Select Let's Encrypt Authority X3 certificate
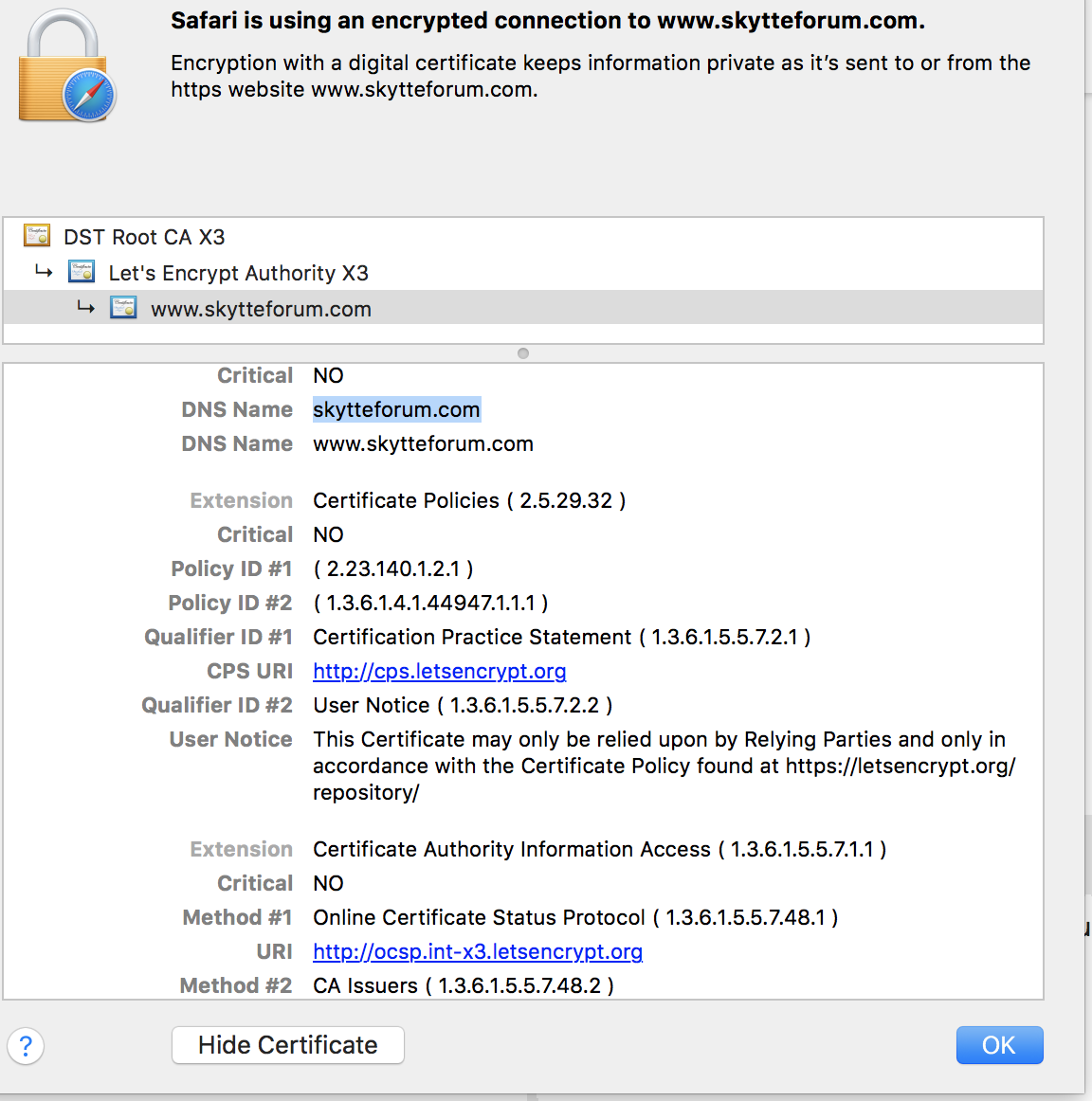This screenshot has width=1092, height=1101. 238,274
